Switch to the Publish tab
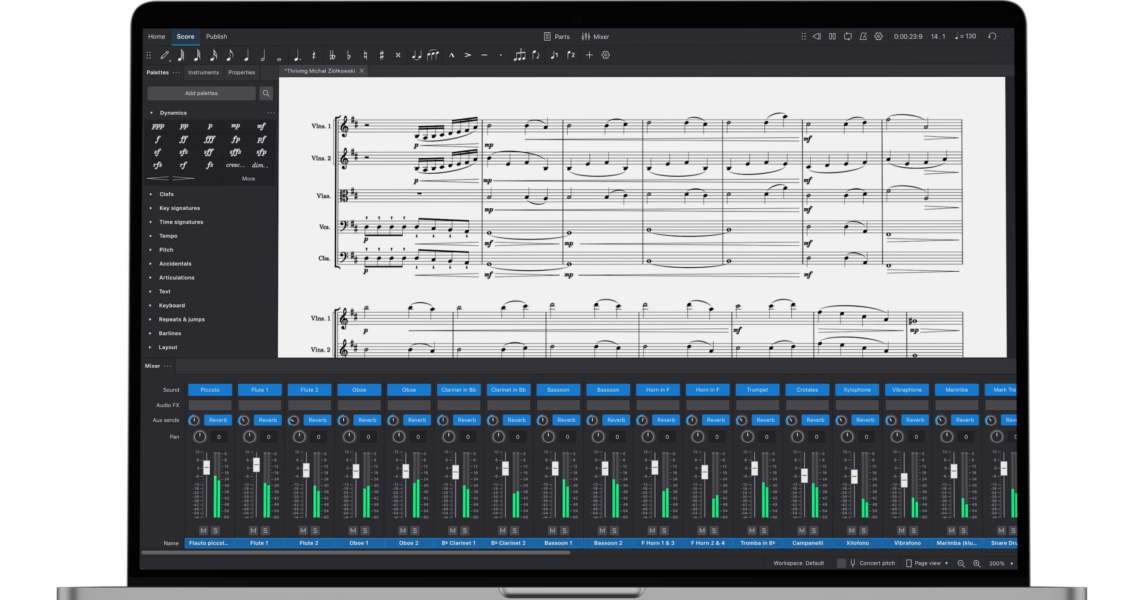This screenshot has width=1140, height=600. 218,36
